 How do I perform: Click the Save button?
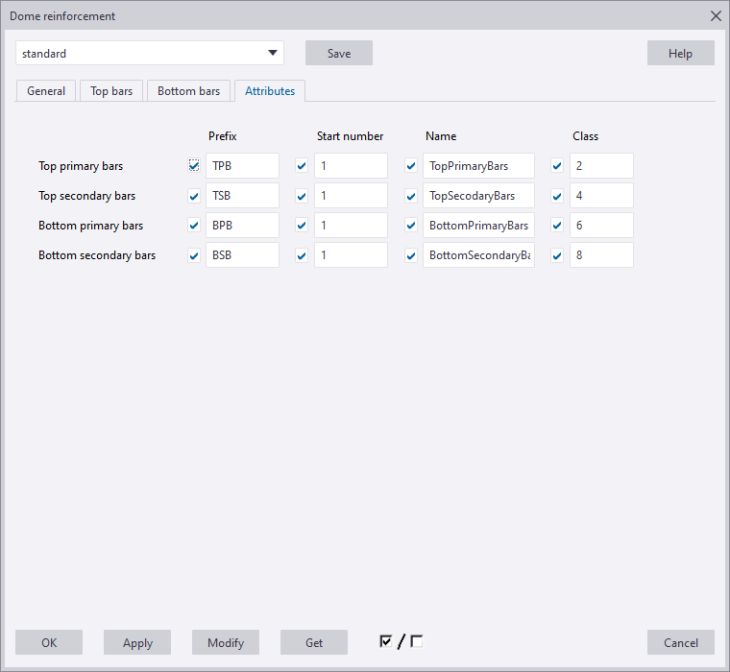point(339,53)
